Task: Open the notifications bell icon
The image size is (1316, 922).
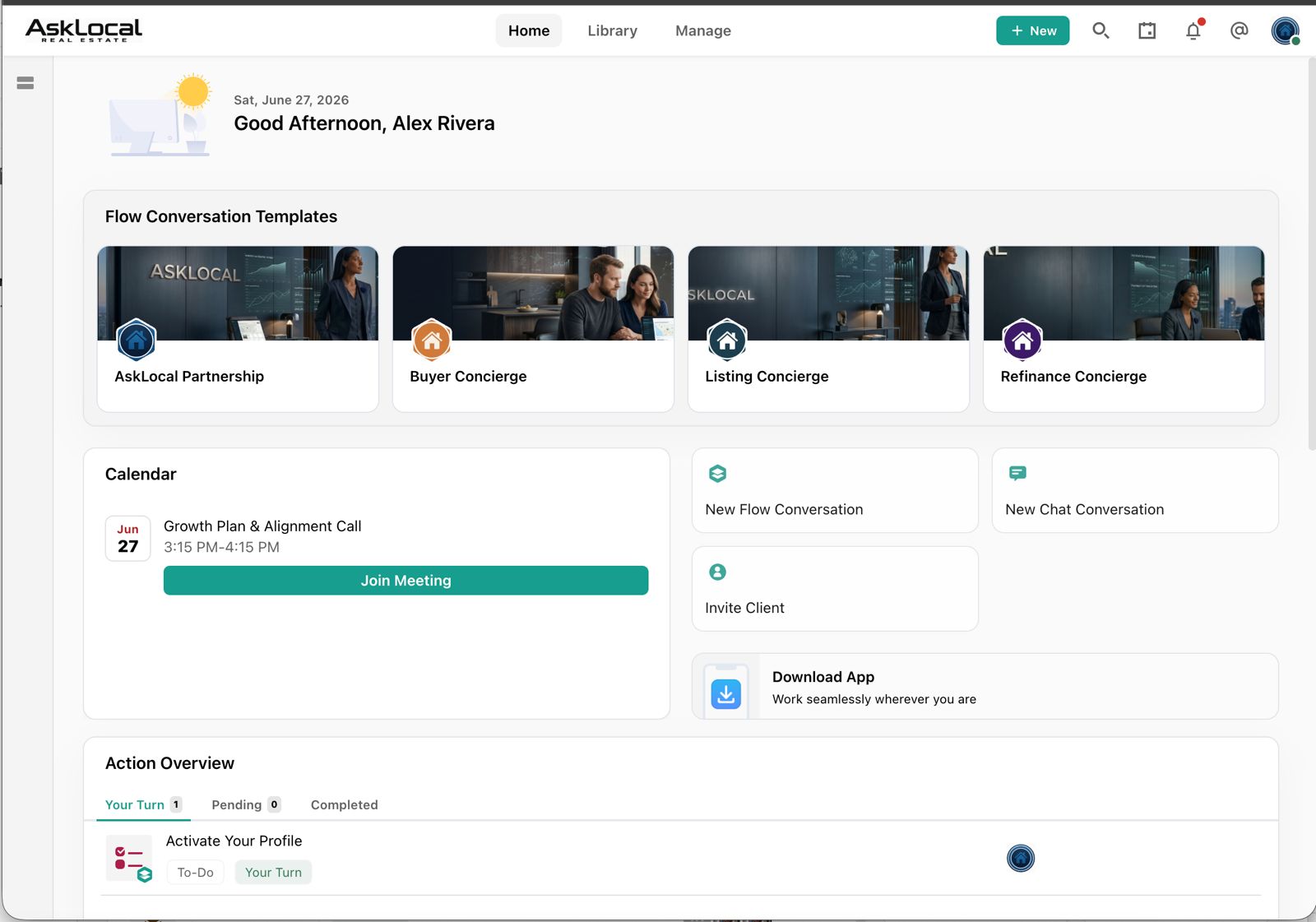Action: (x=1193, y=30)
